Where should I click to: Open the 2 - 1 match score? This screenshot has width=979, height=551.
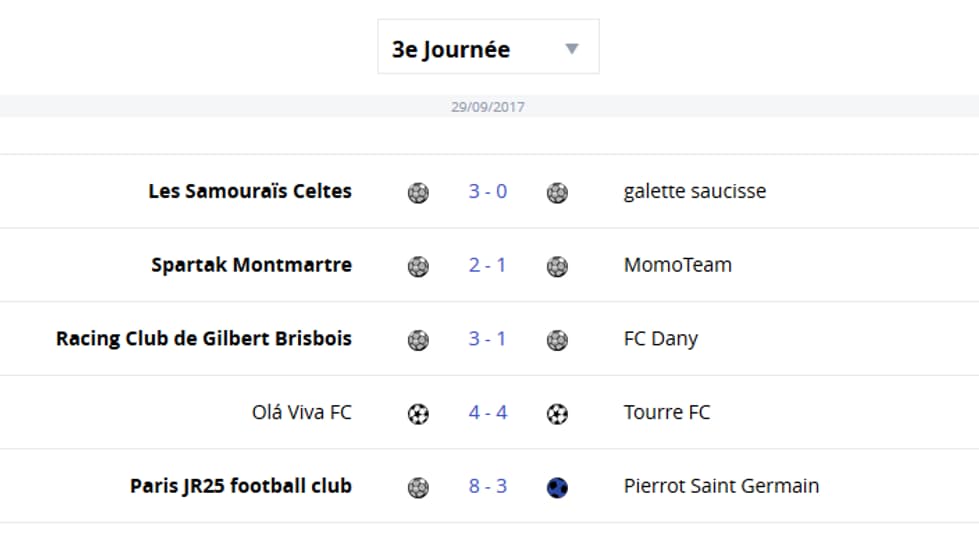pyautogui.click(x=488, y=265)
